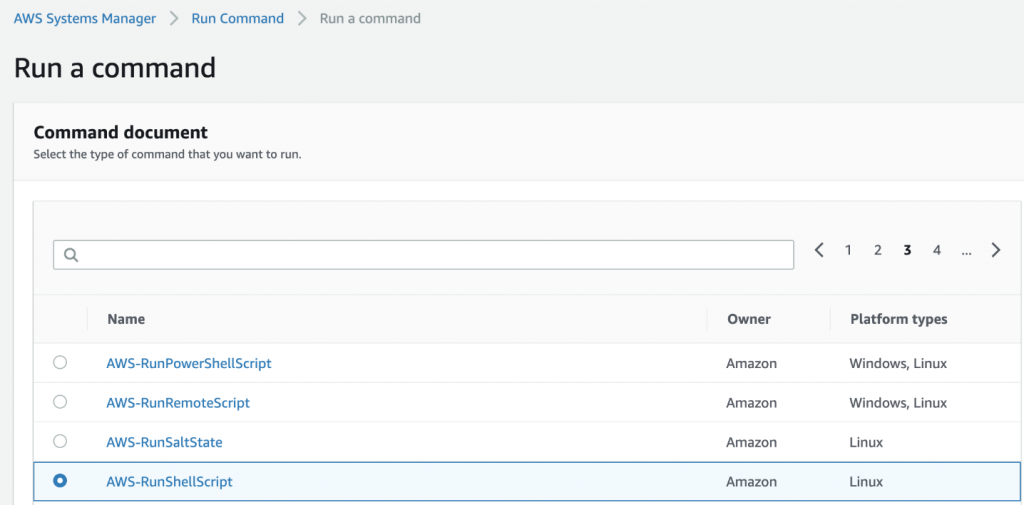The height and width of the screenshot is (505, 1024).
Task: Open the AWS-RunRemoteScript document link
Action: [178, 402]
